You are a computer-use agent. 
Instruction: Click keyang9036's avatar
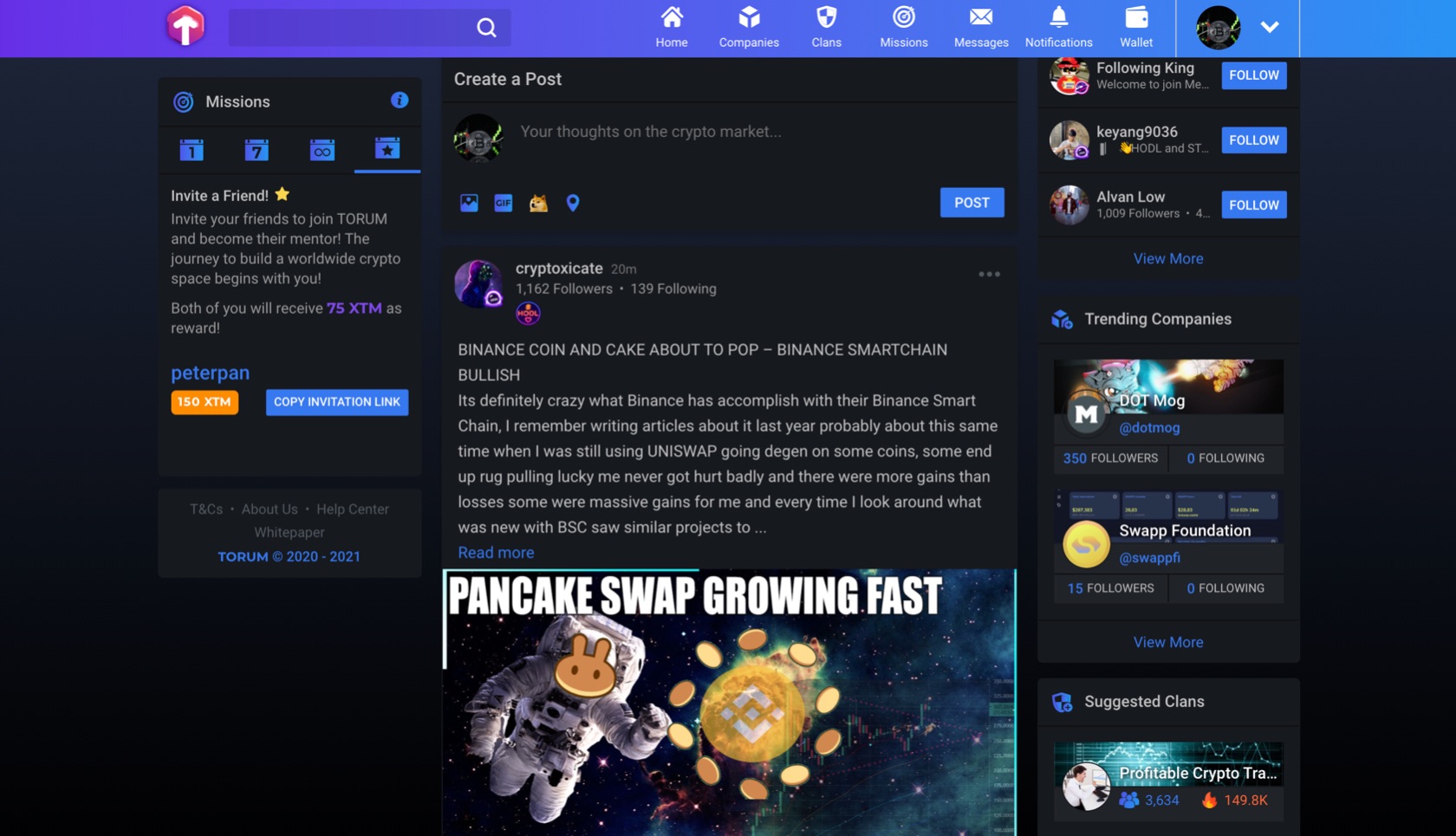[x=1069, y=140]
